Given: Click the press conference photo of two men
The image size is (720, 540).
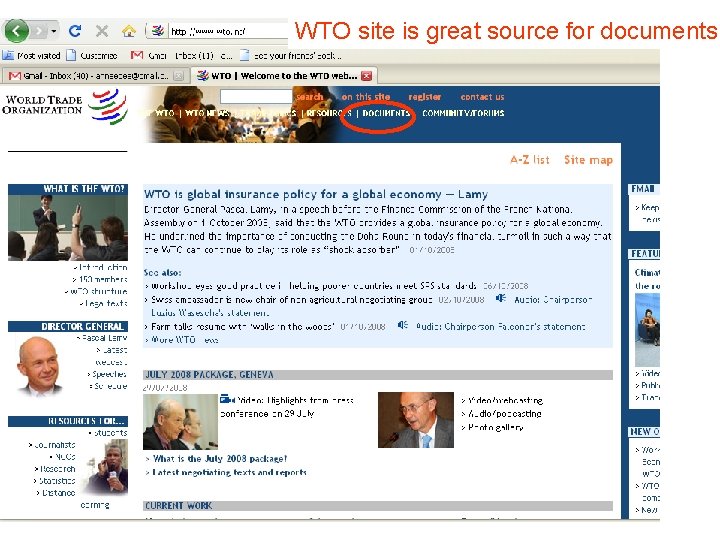Looking at the screenshot, I should [180, 422].
